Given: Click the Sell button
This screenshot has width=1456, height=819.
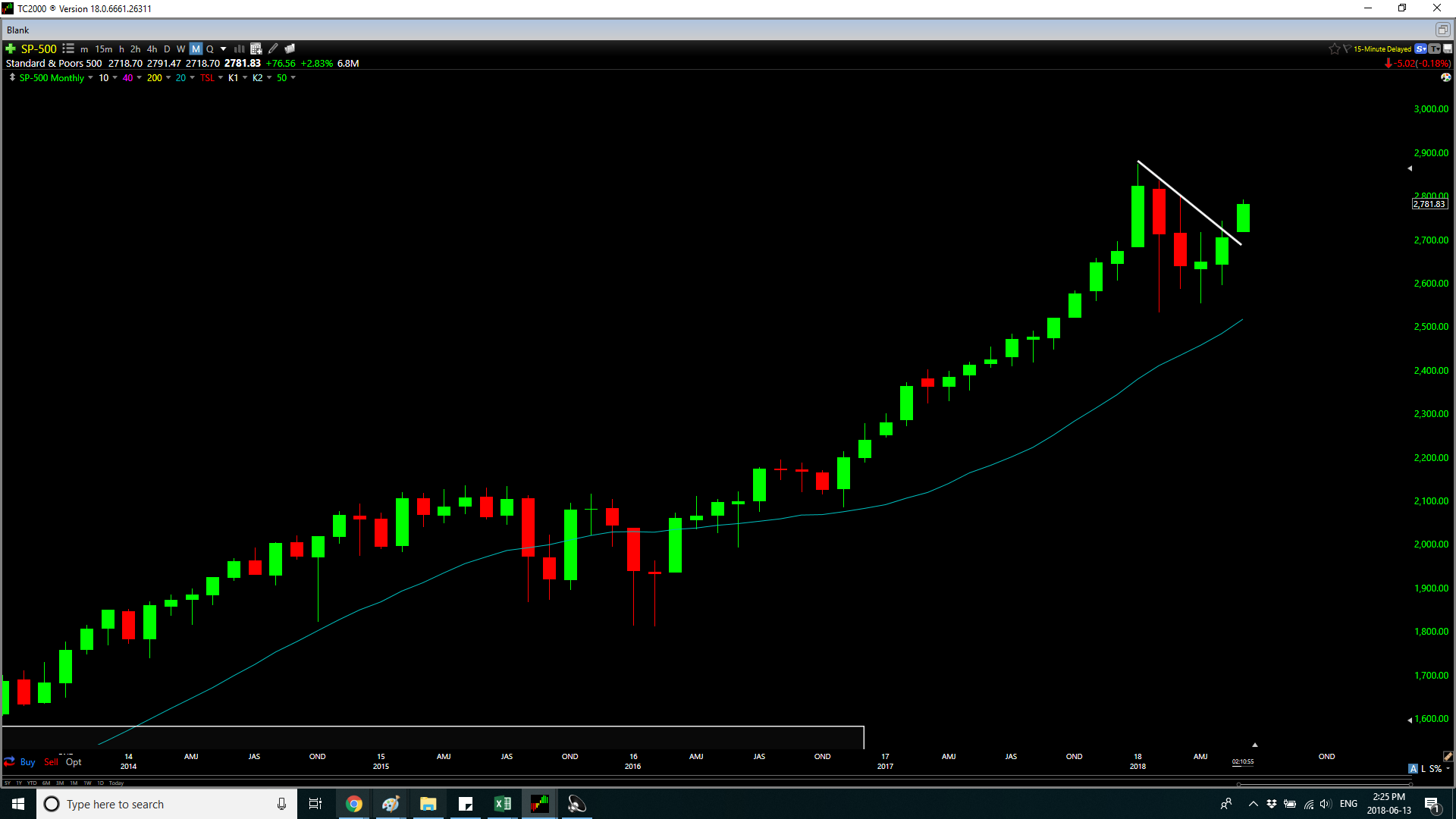Looking at the screenshot, I should pyautogui.click(x=51, y=761).
